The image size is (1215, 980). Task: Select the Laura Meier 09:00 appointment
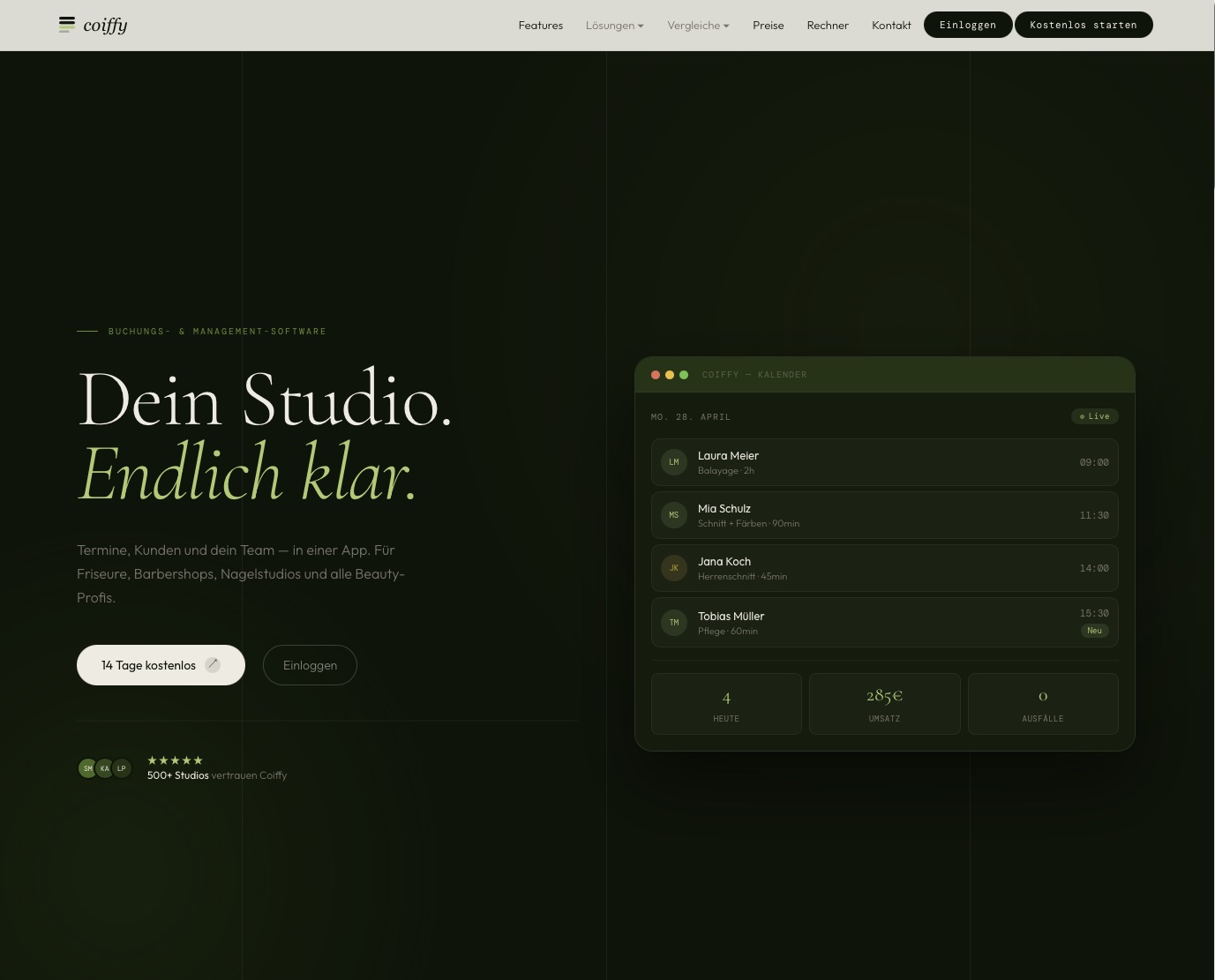(885, 462)
